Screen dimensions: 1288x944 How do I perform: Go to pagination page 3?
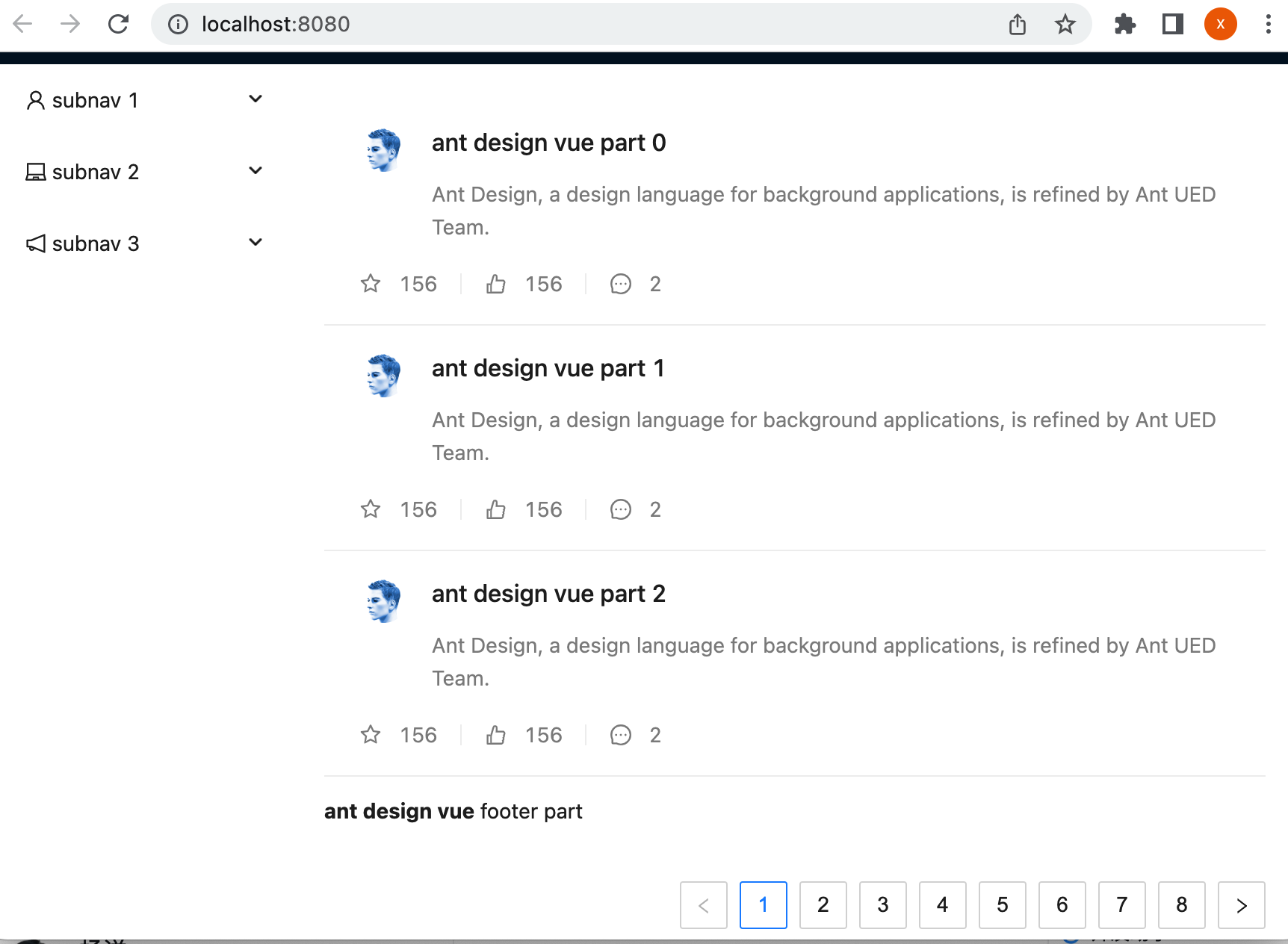[883, 905]
